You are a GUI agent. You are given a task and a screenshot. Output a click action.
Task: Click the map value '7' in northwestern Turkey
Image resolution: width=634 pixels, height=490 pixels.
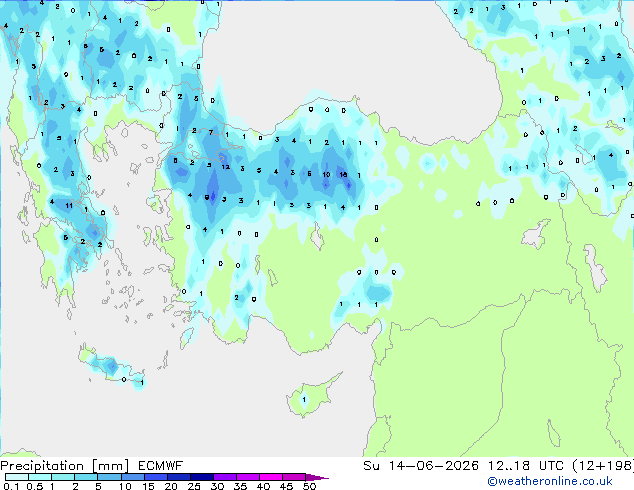tap(211, 132)
